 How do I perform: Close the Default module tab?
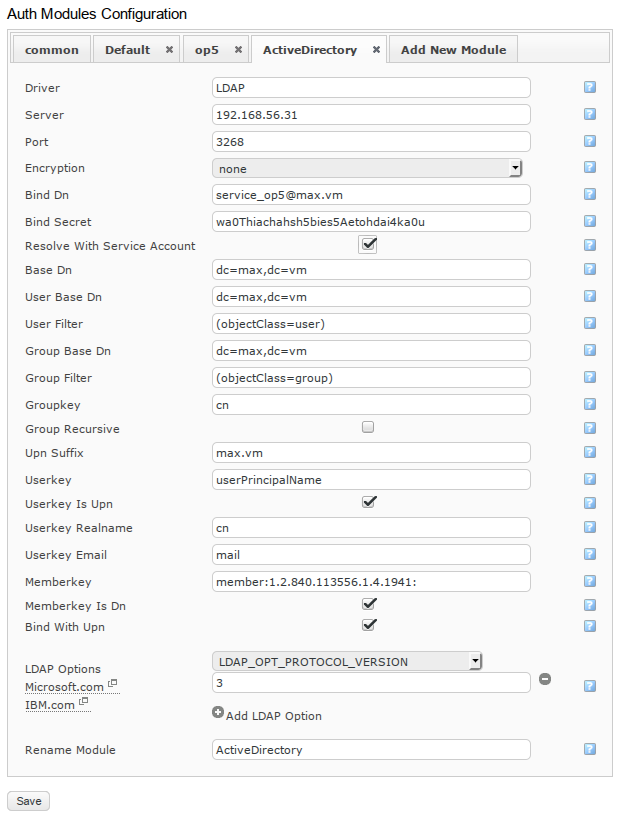(x=169, y=50)
